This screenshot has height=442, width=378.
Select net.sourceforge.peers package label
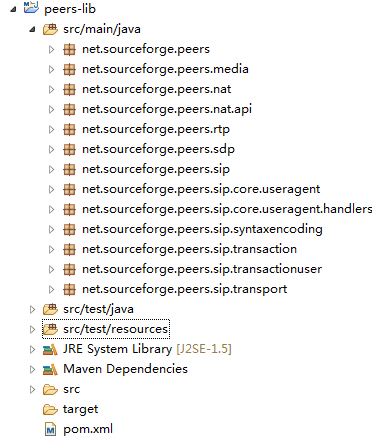(x=146, y=50)
